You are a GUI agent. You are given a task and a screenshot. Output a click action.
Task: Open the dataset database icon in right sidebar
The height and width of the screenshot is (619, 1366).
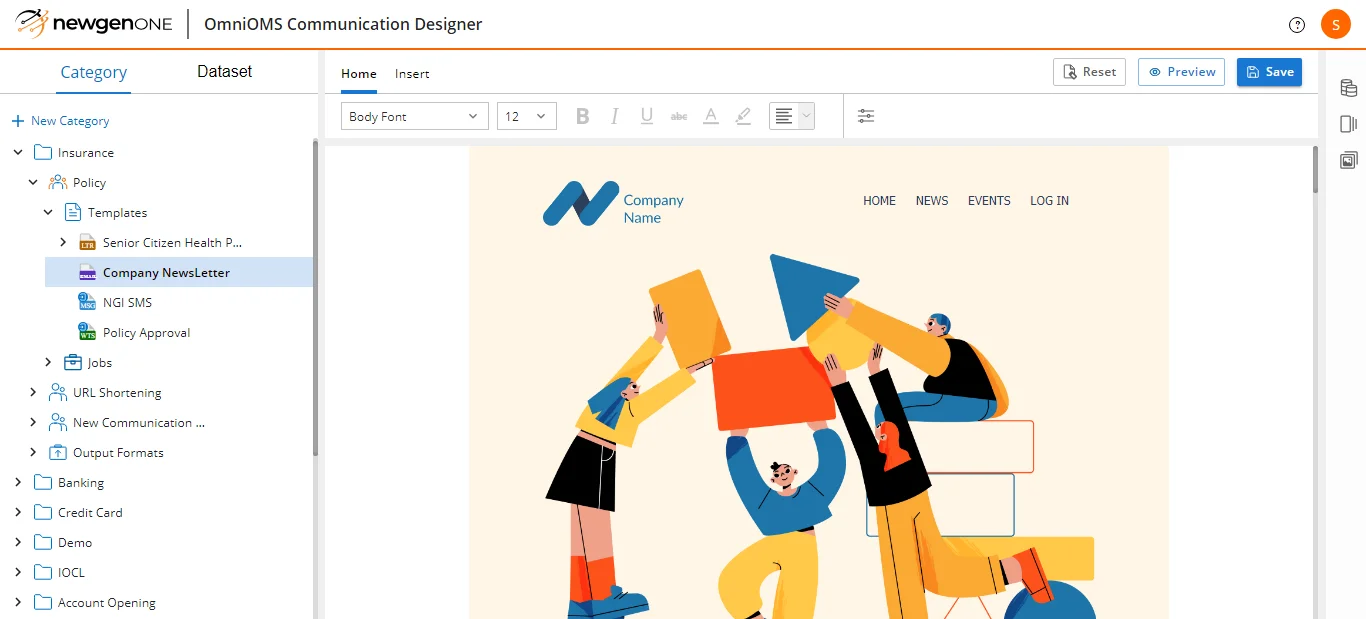click(x=1349, y=89)
